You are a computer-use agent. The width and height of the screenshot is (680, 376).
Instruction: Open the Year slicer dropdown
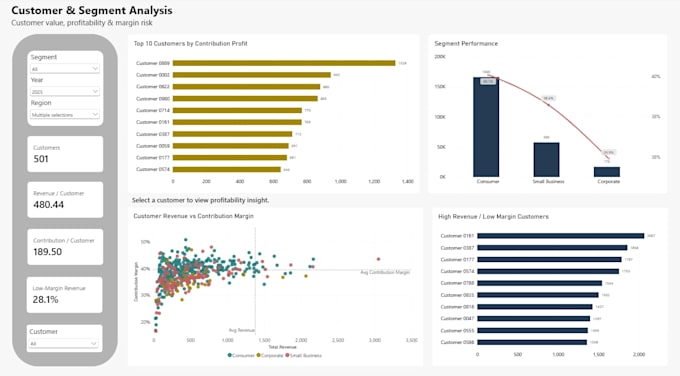tap(65, 92)
